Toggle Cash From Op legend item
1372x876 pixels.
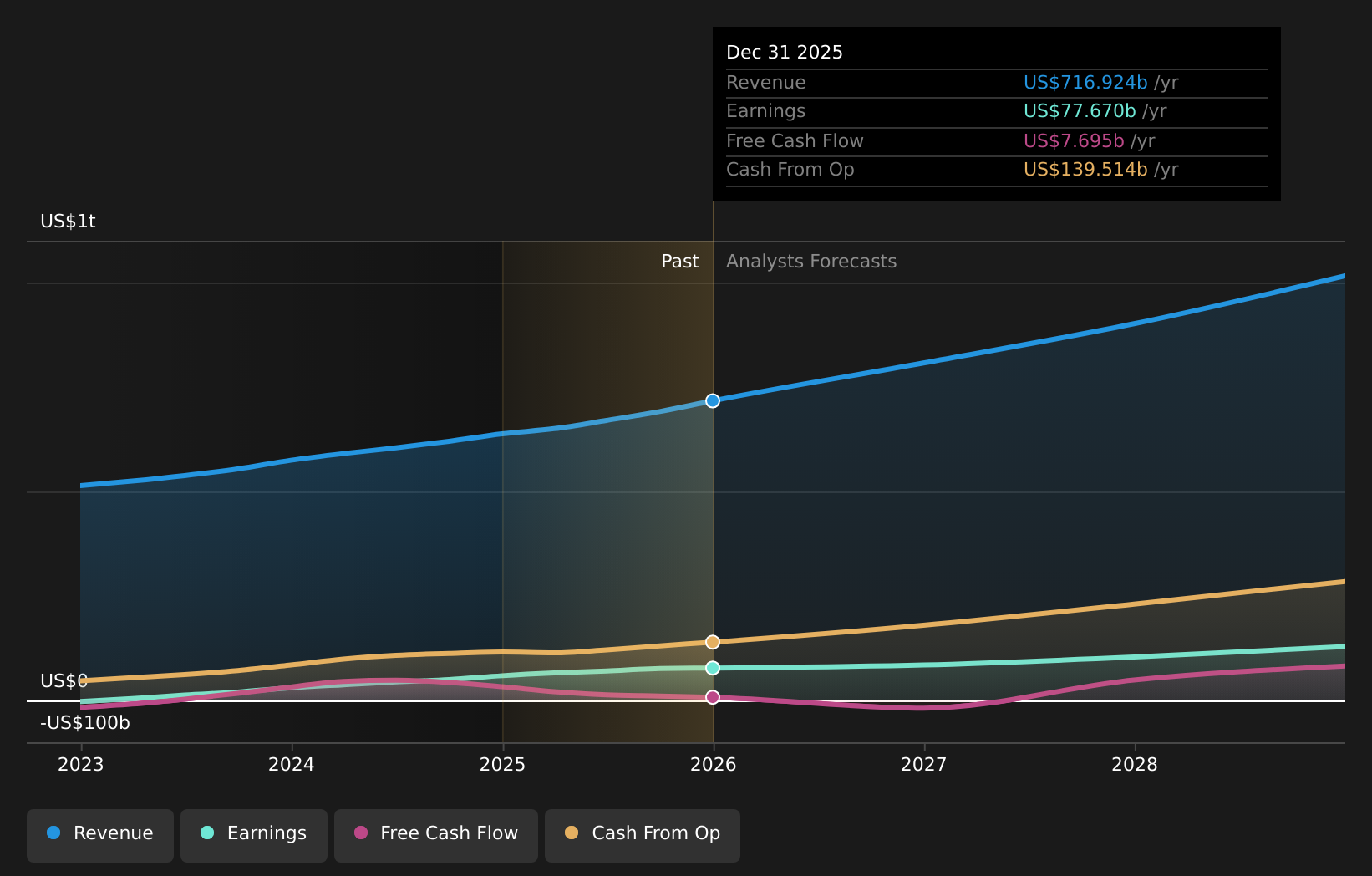(643, 834)
